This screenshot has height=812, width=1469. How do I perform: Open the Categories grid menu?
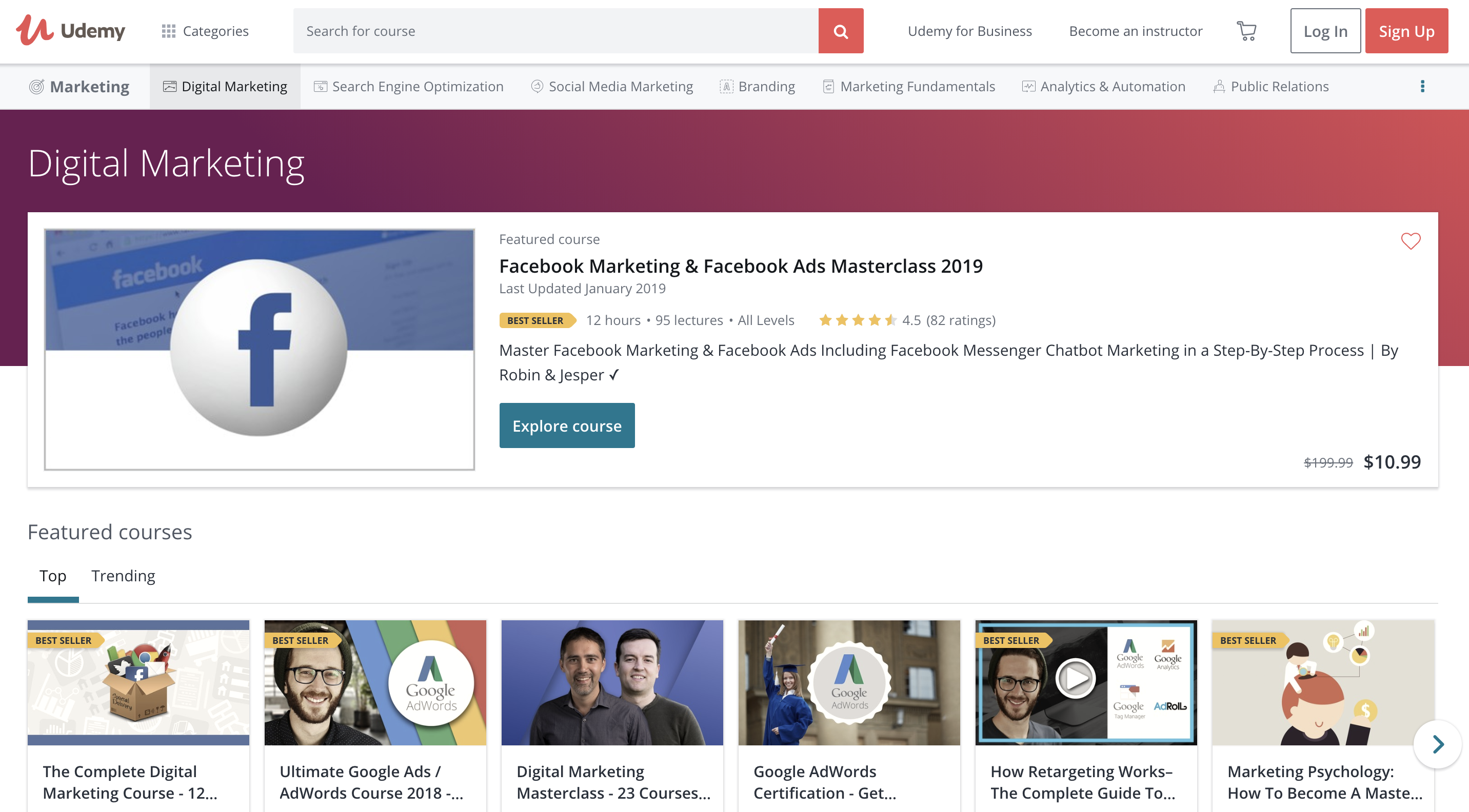205,31
